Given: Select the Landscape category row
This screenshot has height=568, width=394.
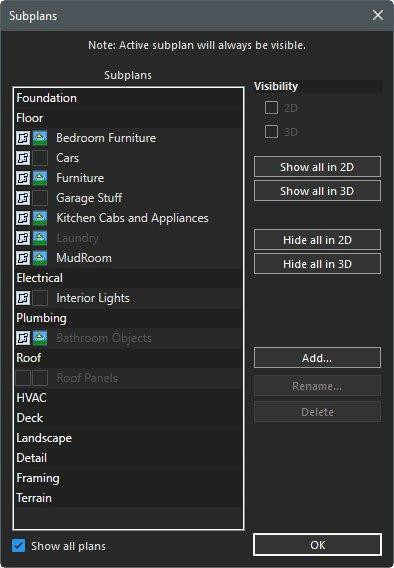Looking at the screenshot, I should pyautogui.click(x=129, y=438).
